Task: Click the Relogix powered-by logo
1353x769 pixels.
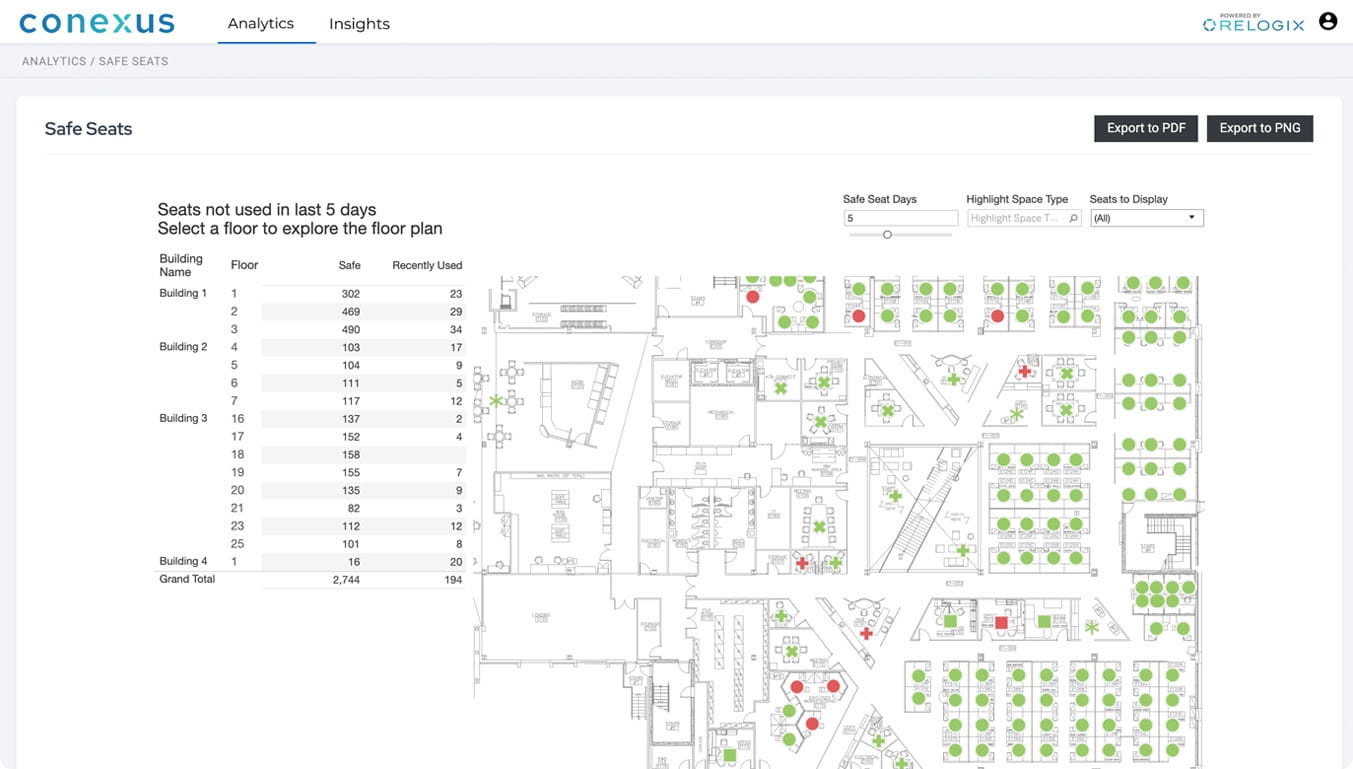Action: click(1254, 23)
